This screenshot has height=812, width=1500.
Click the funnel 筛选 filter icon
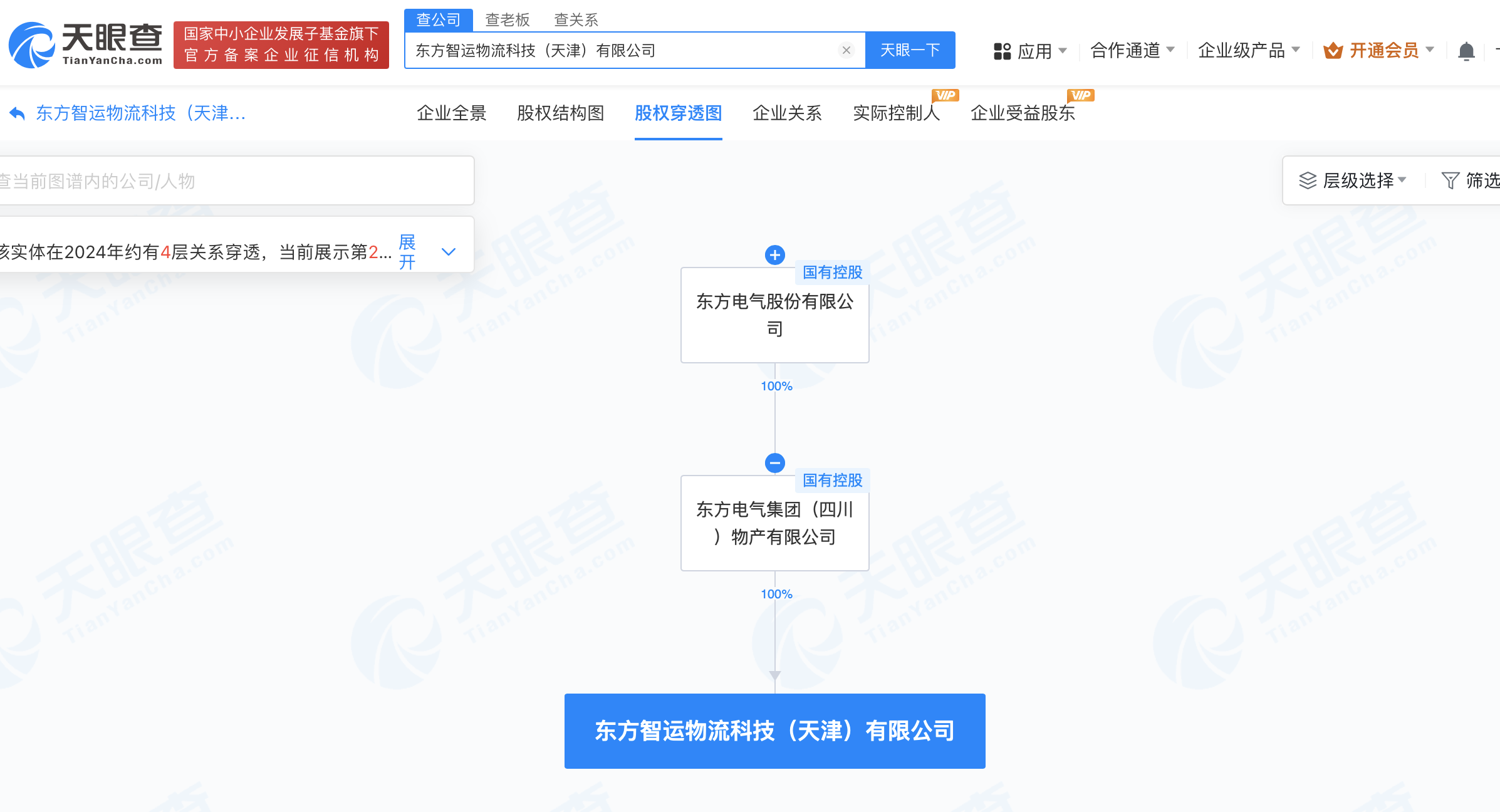tap(1451, 180)
